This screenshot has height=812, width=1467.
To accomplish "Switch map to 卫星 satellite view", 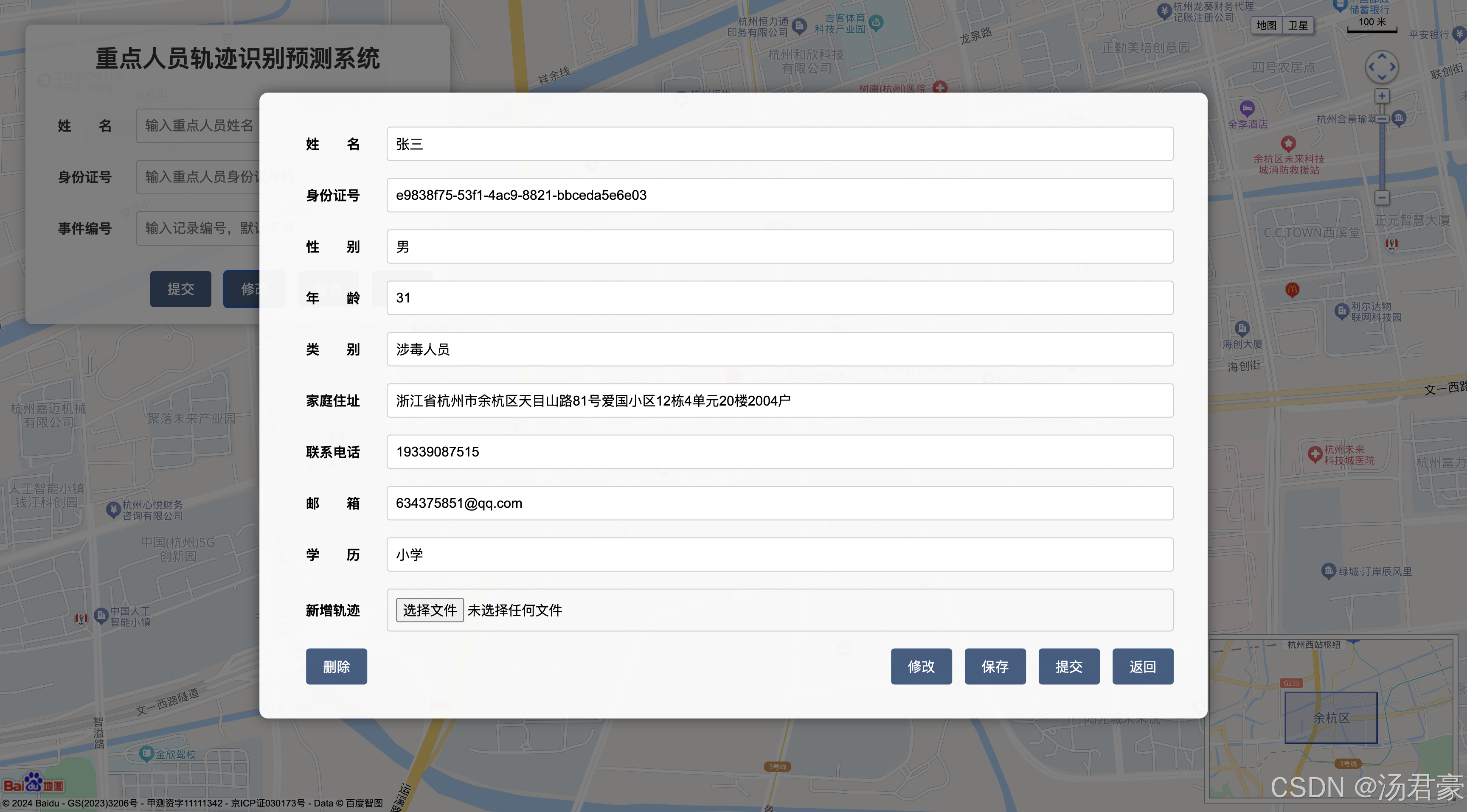I will [1298, 25].
